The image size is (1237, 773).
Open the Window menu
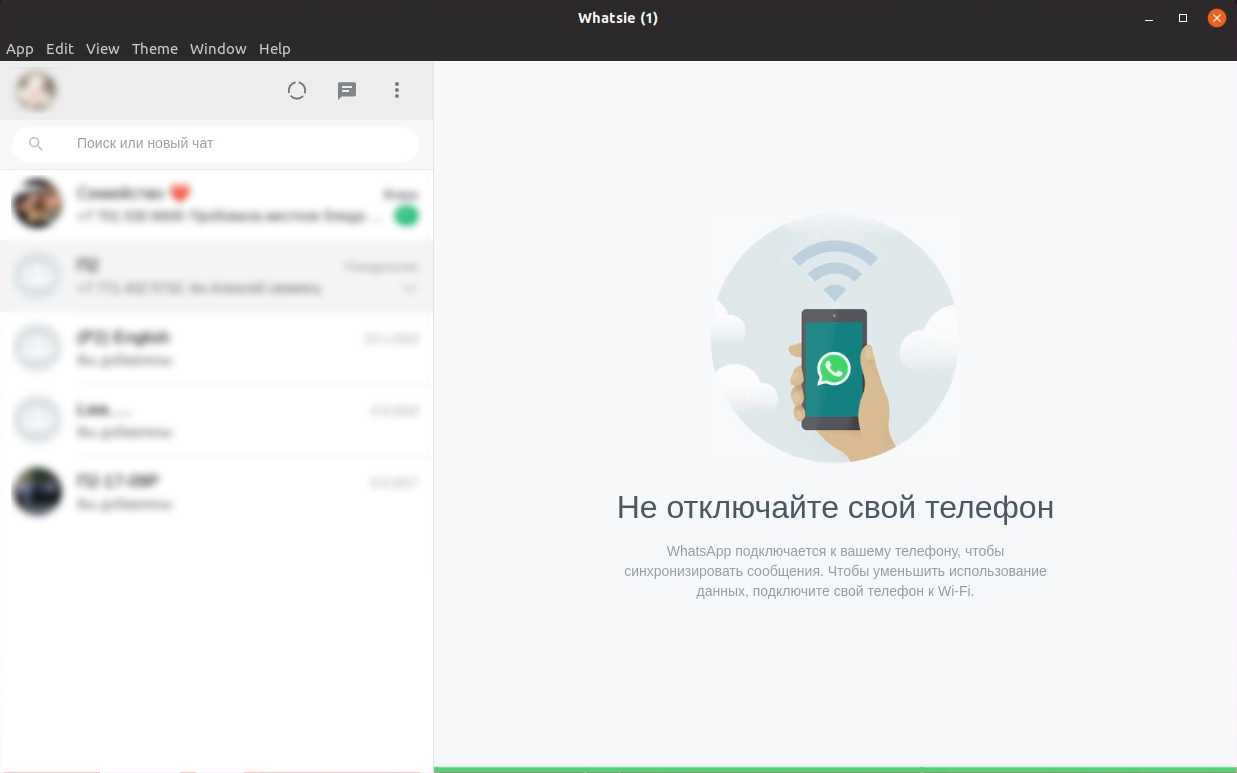(x=218, y=48)
